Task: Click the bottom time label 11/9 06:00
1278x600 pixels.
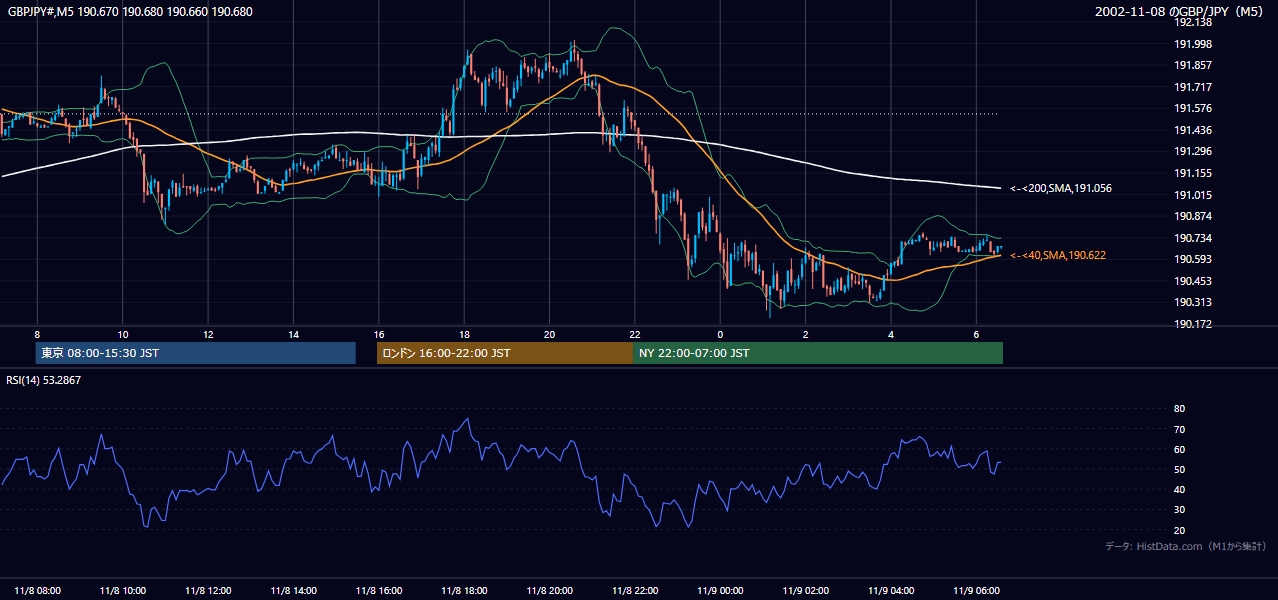Action: 976,590
